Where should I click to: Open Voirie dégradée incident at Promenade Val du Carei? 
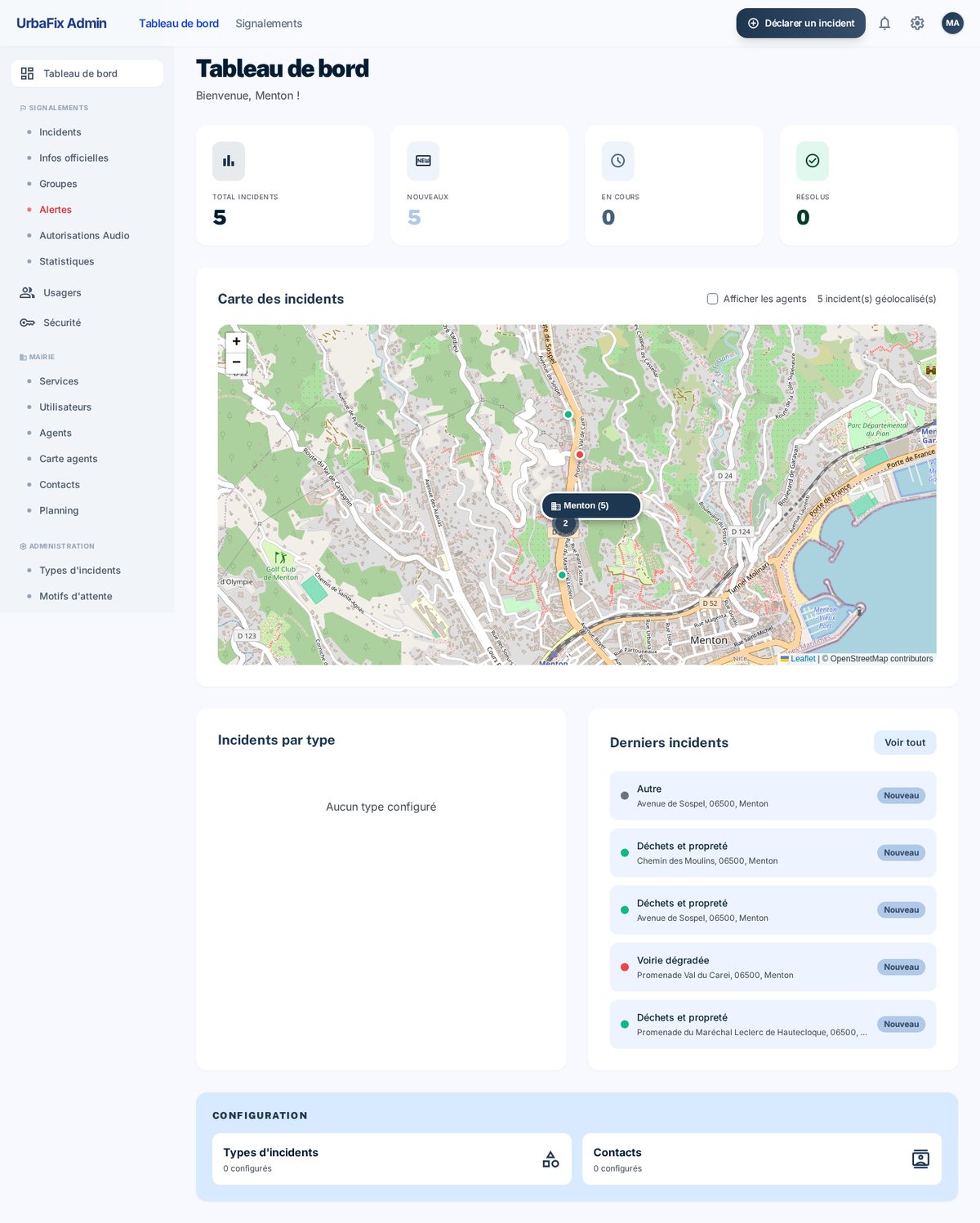coord(773,967)
